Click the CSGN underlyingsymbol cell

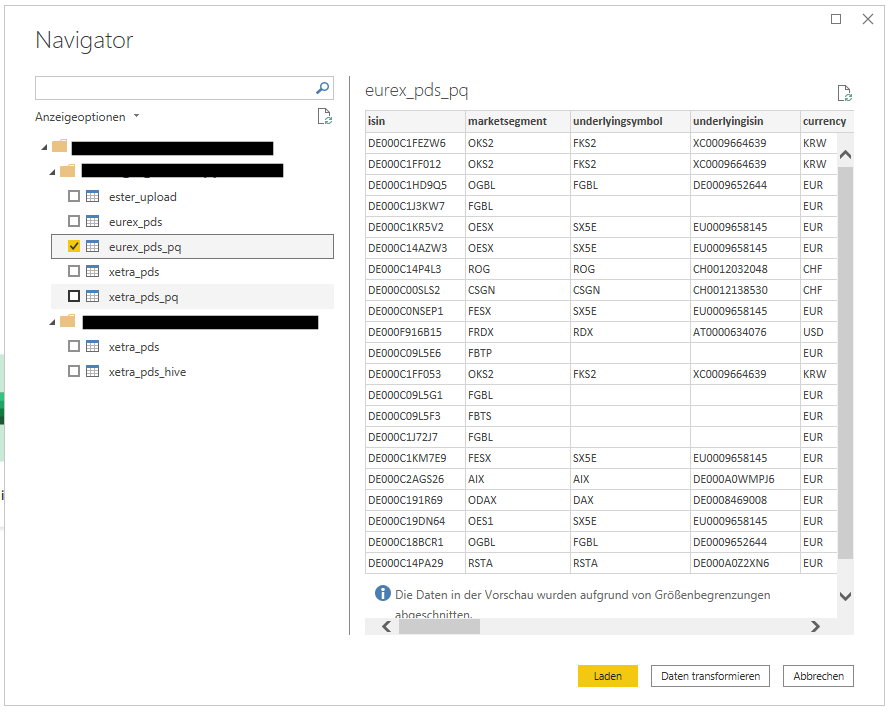630,290
